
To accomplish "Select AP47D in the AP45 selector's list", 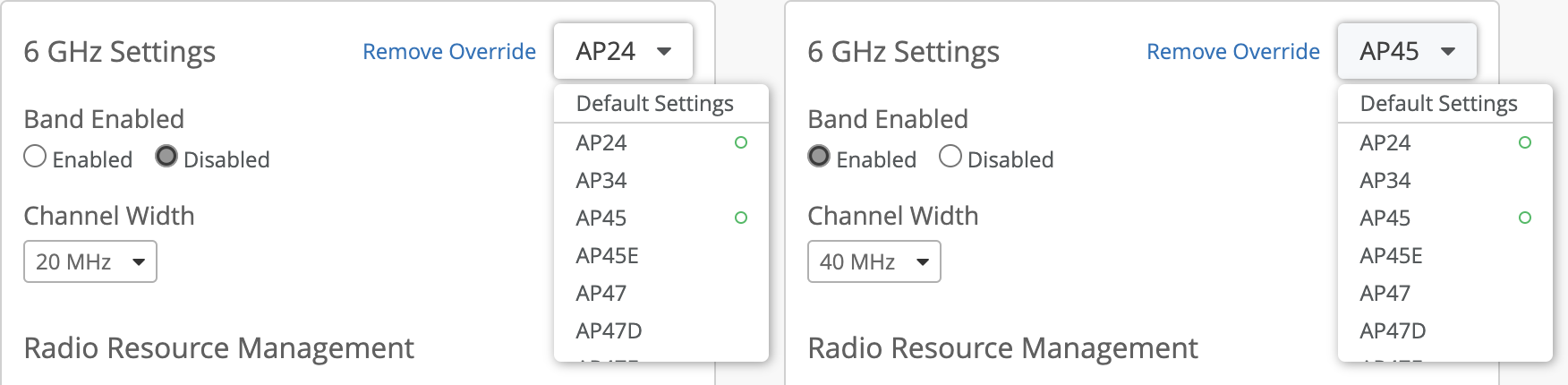I will tap(1393, 330).
